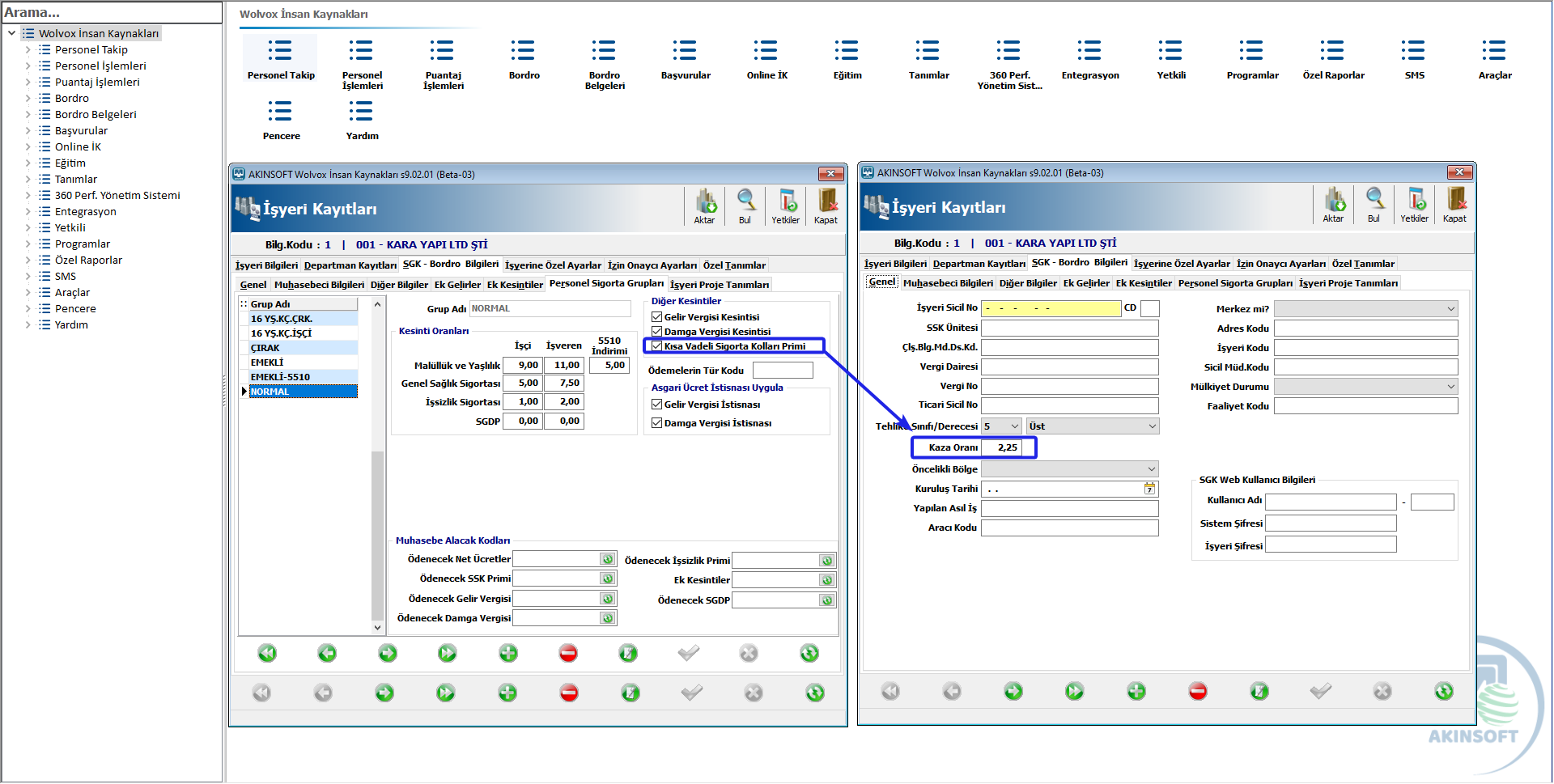Expand Bordro tree node in sidebar

[28, 98]
